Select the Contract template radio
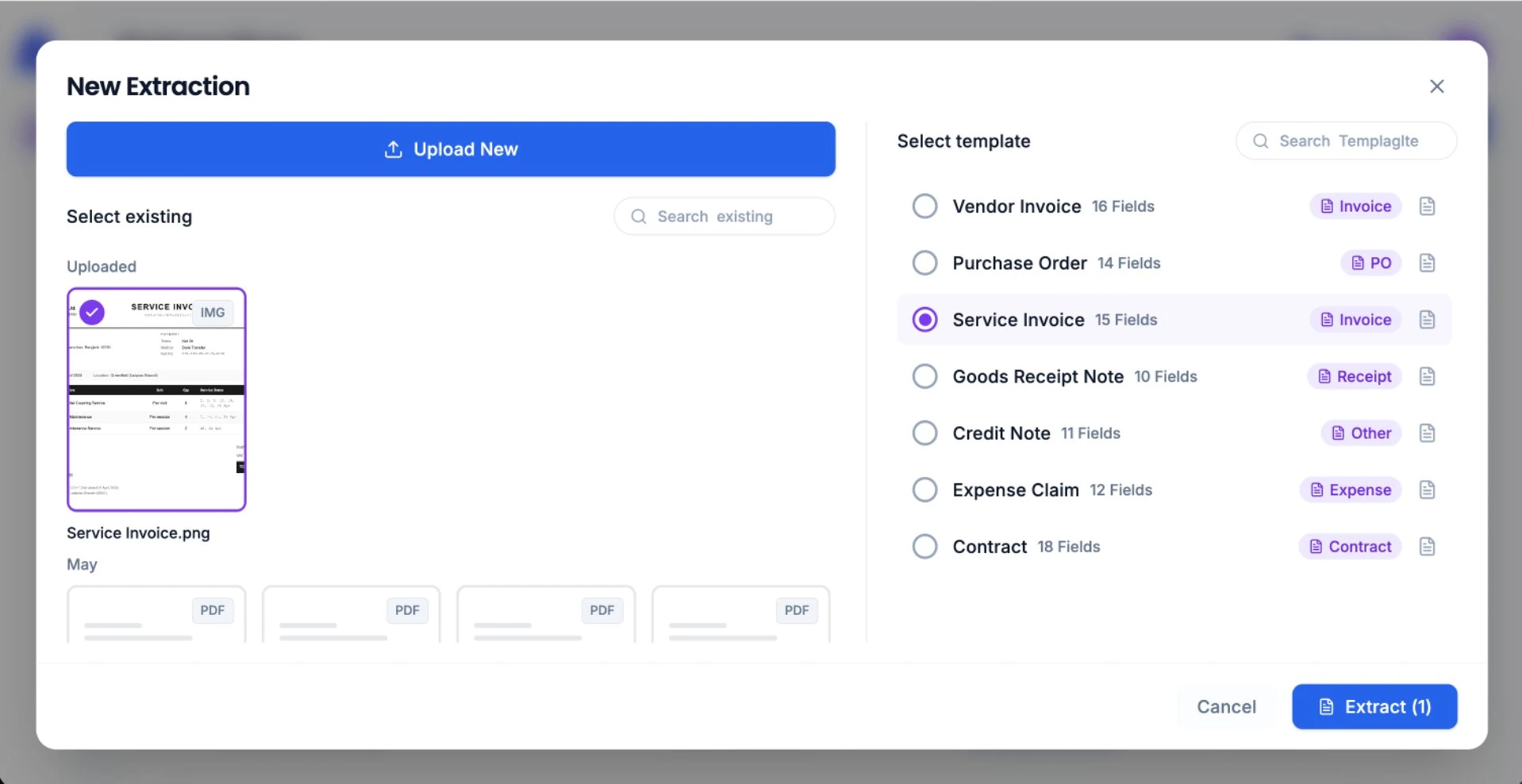 [924, 547]
